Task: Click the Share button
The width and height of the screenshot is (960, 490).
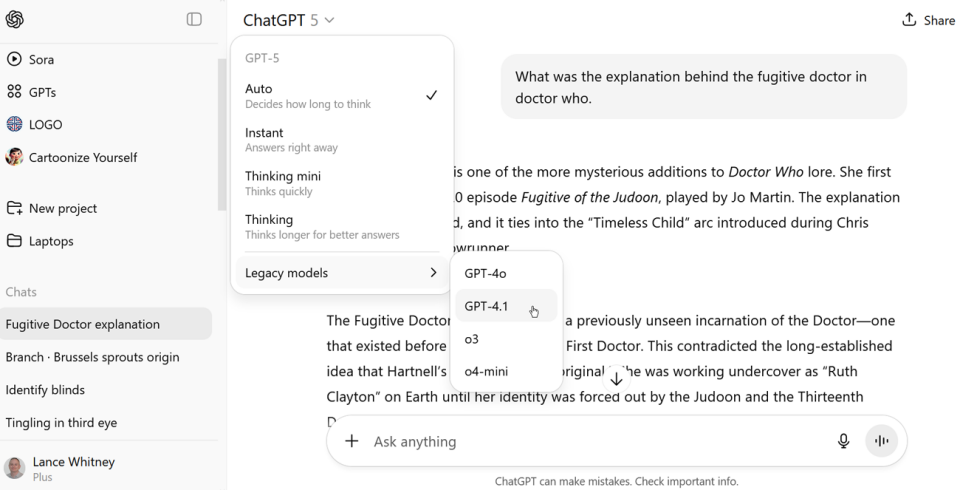Action: pyautogui.click(x=928, y=20)
